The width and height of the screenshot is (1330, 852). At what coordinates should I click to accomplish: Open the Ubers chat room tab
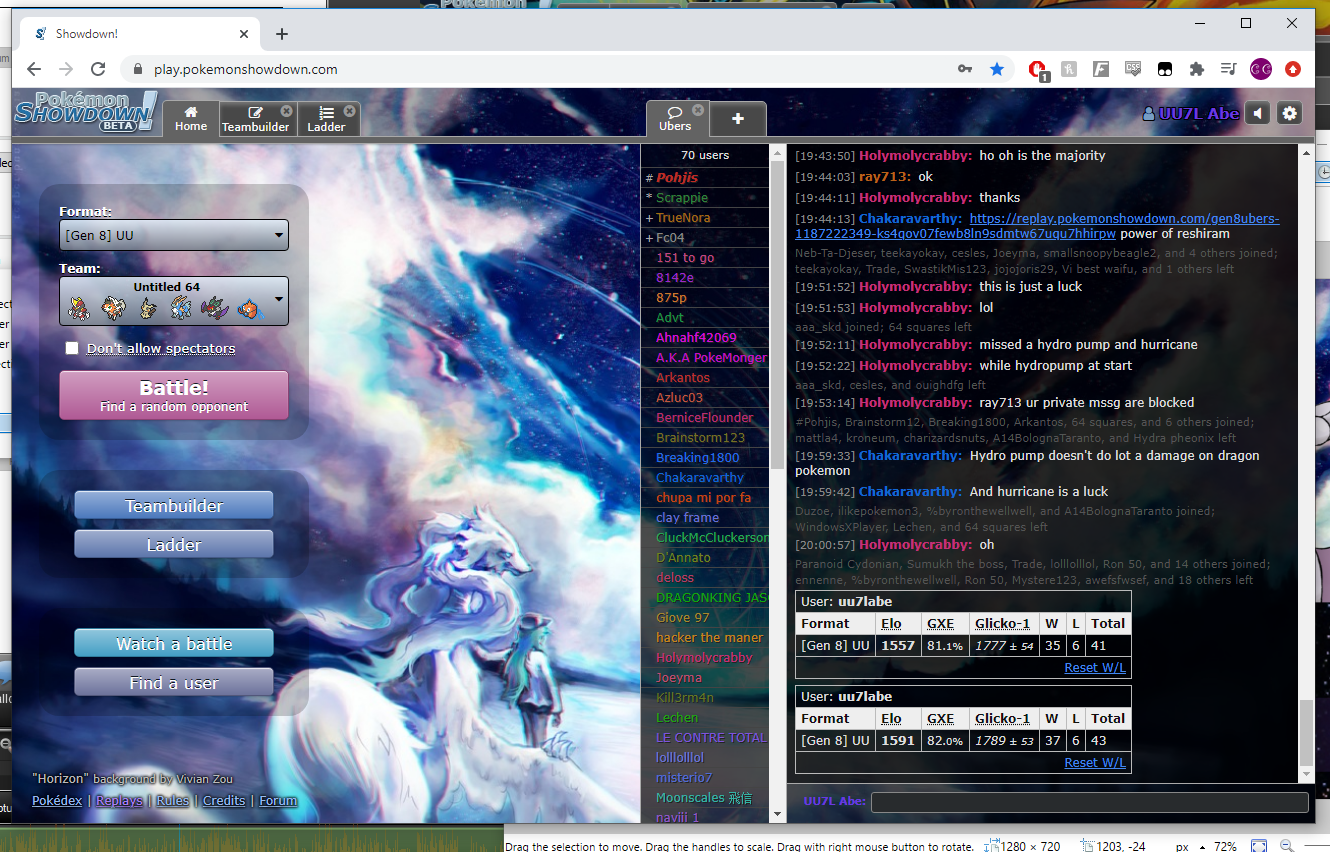pos(675,119)
